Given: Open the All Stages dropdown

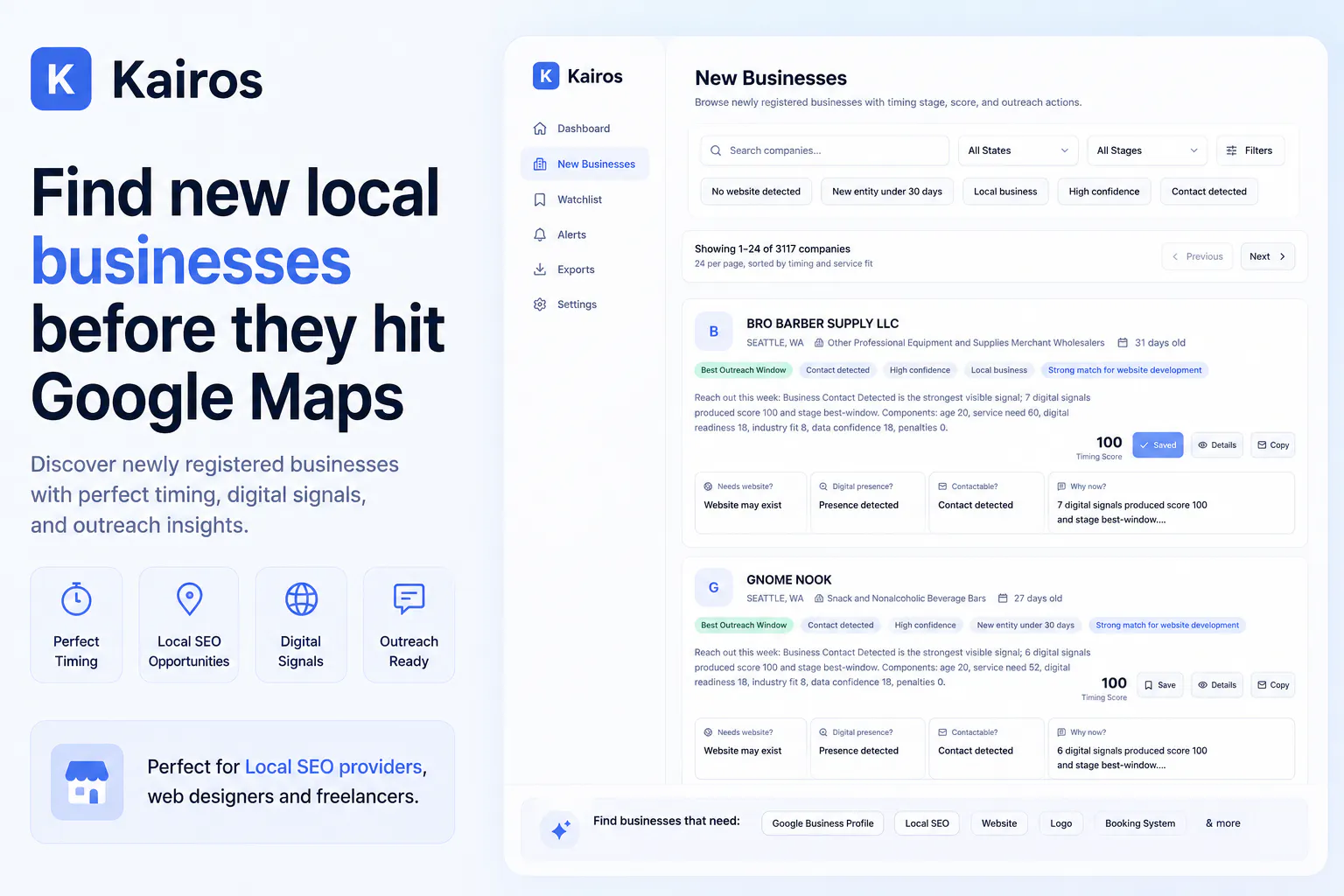Looking at the screenshot, I should click(x=1147, y=150).
